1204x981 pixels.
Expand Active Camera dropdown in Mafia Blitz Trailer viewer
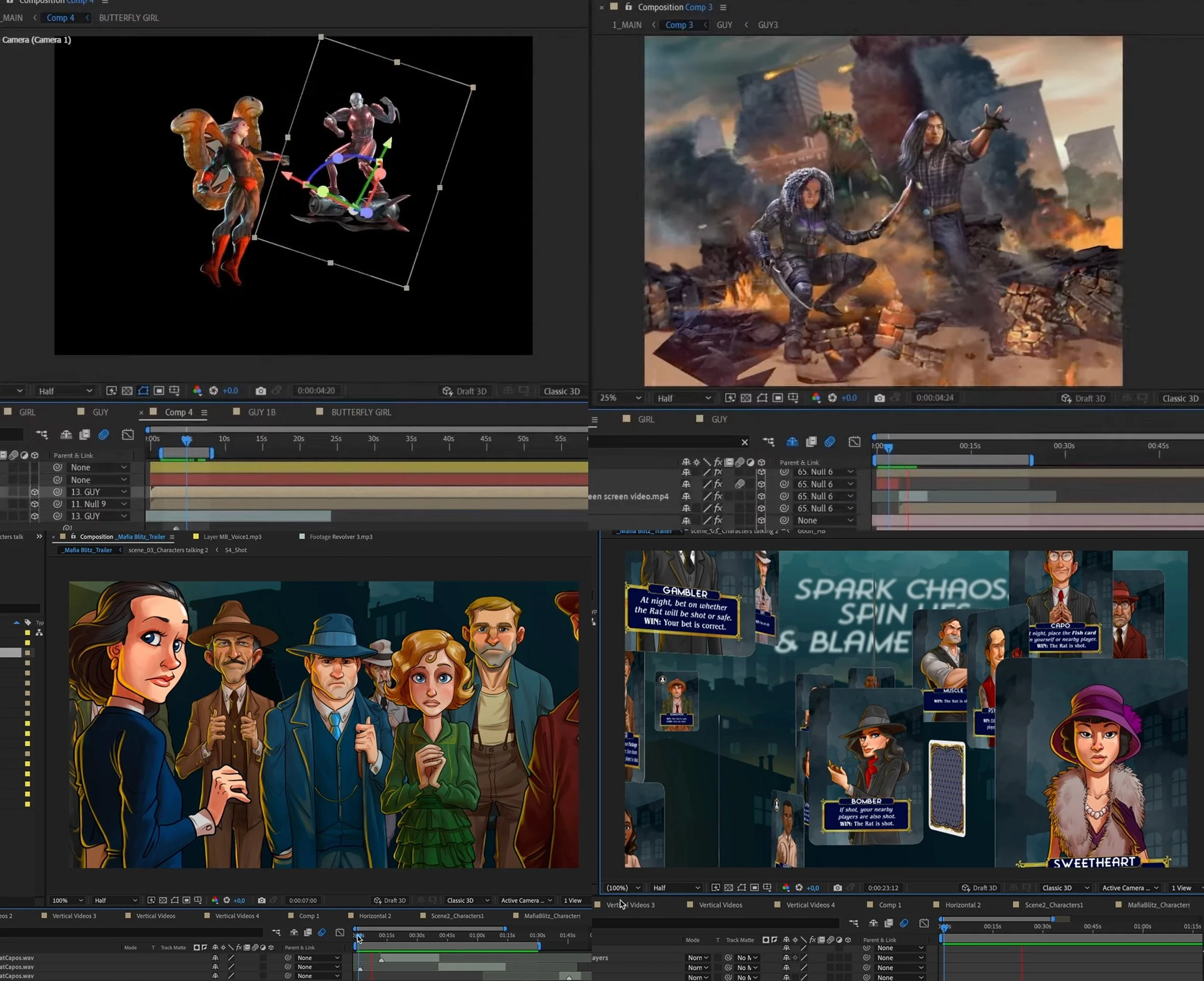(526, 900)
